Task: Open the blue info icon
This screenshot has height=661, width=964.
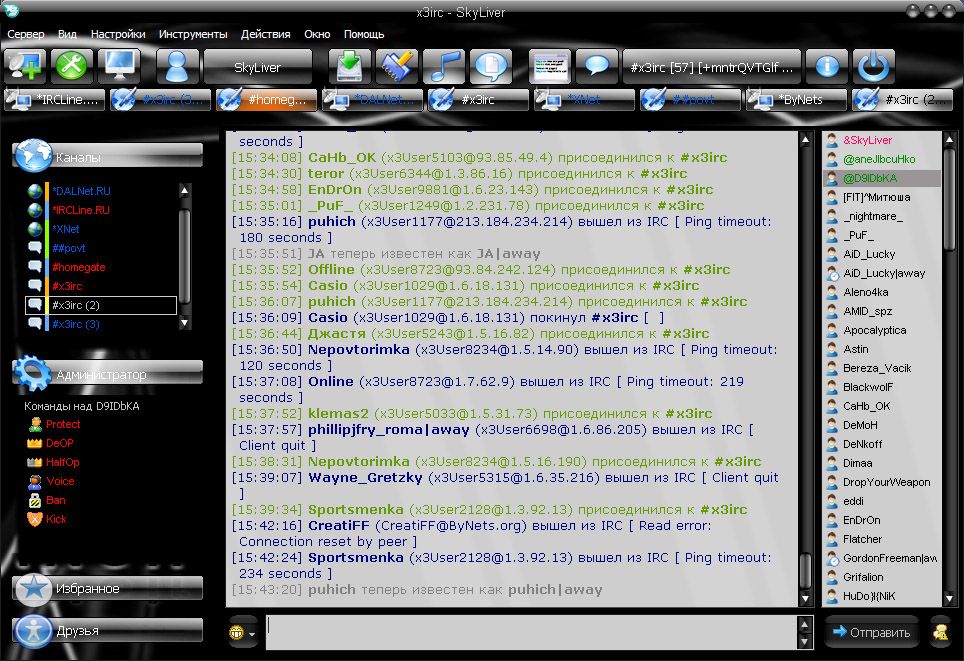Action: 827,66
